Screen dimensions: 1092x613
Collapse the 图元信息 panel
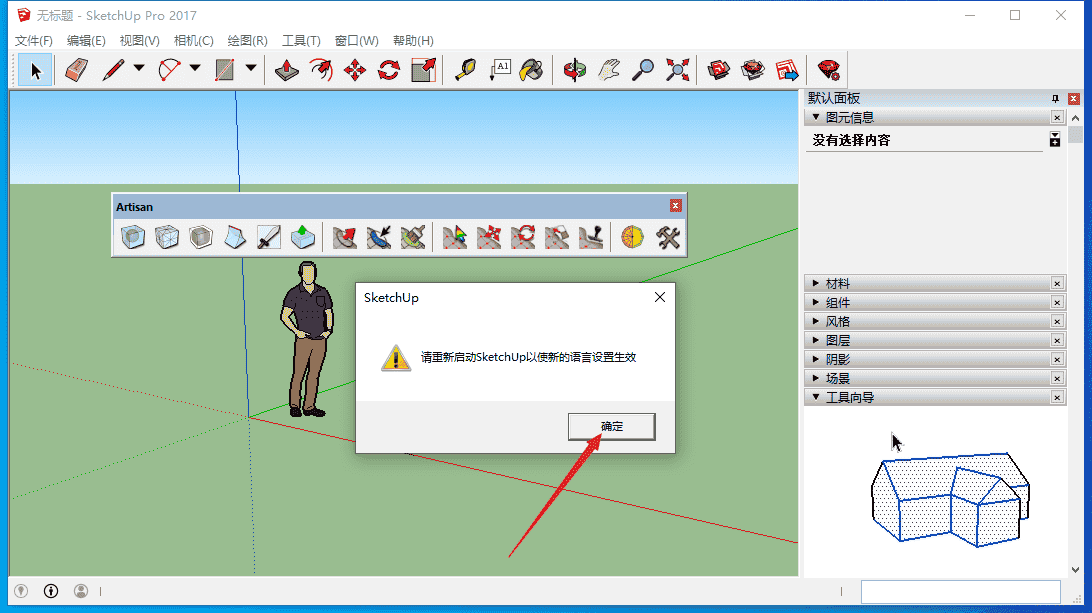pos(816,117)
